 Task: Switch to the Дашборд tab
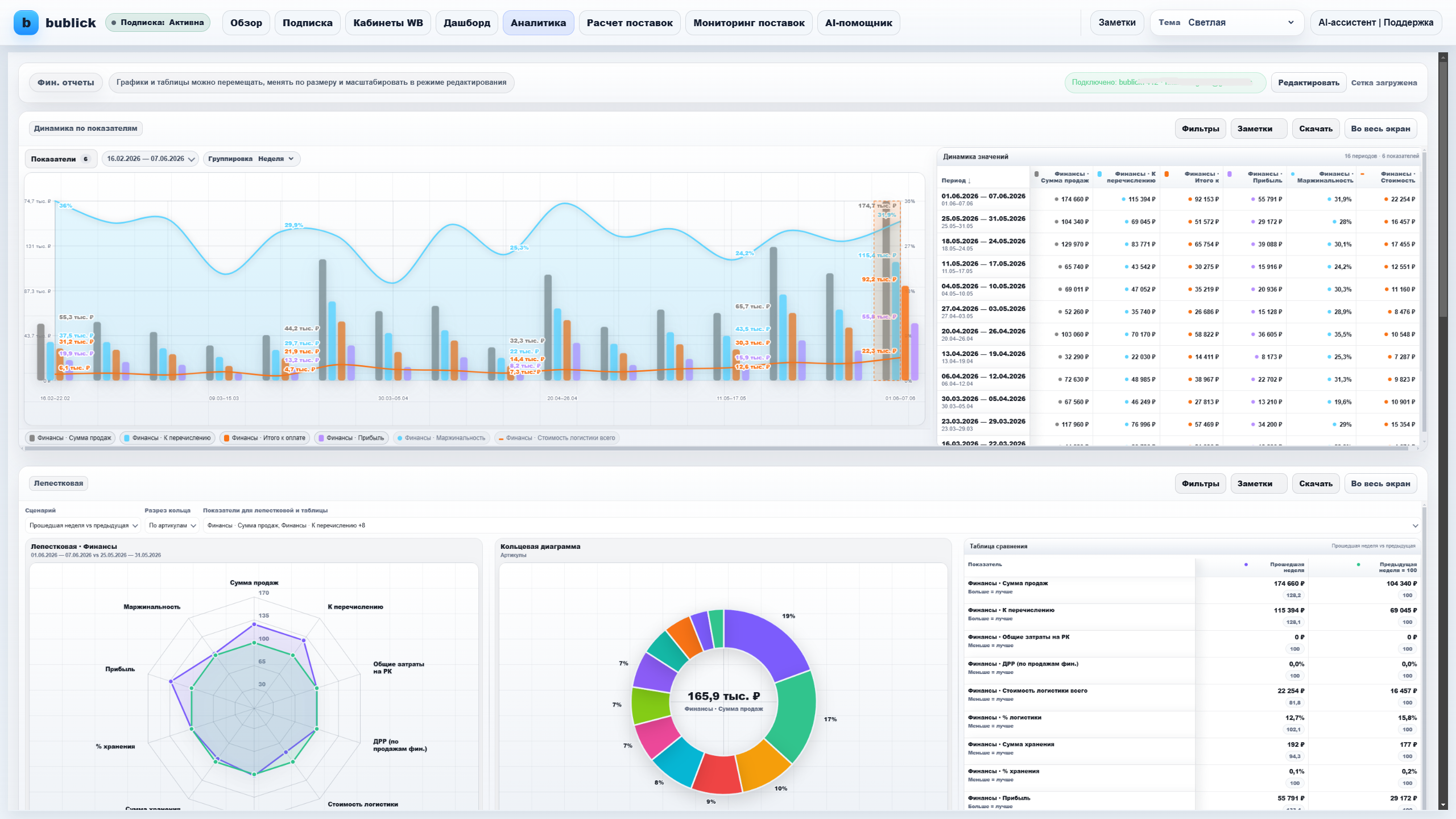click(466, 23)
